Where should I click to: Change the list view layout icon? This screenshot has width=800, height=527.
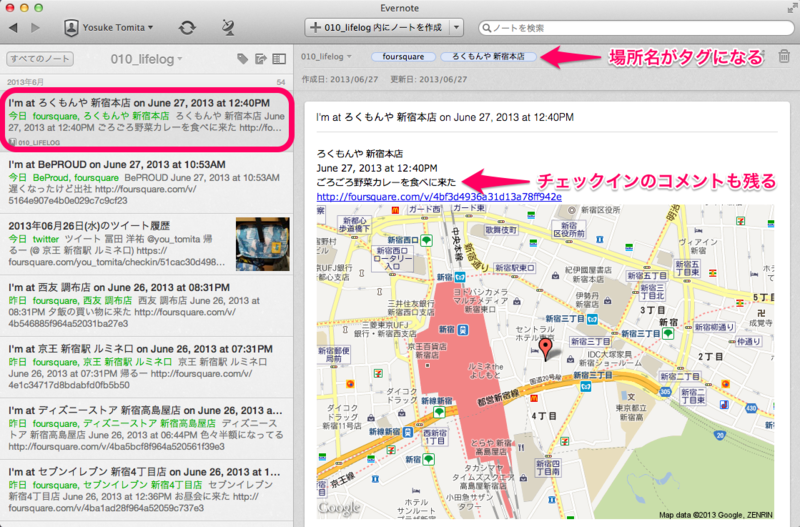tap(279, 59)
